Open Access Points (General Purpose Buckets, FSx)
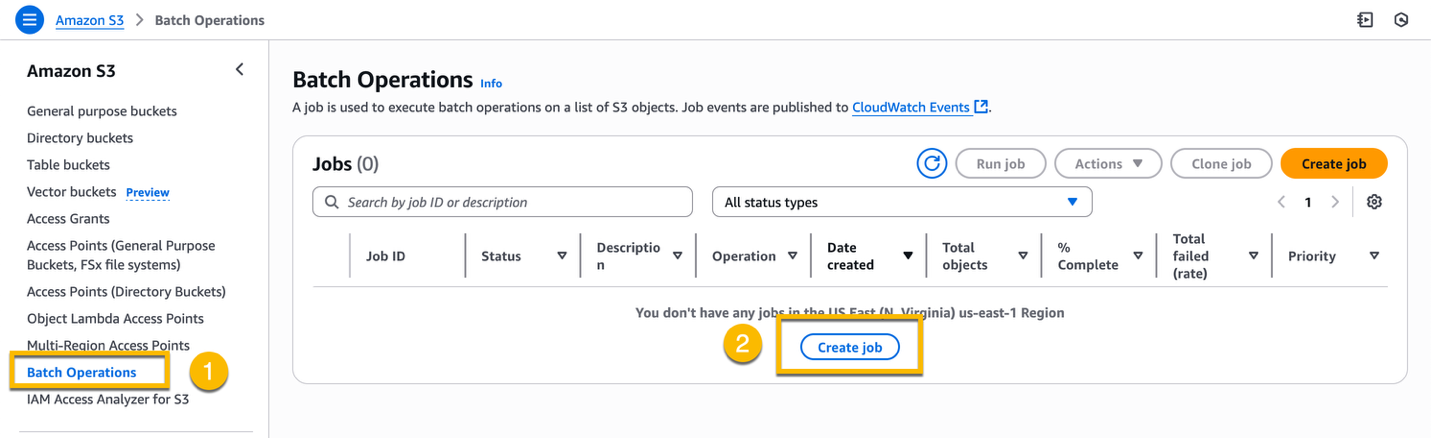 tap(121, 255)
